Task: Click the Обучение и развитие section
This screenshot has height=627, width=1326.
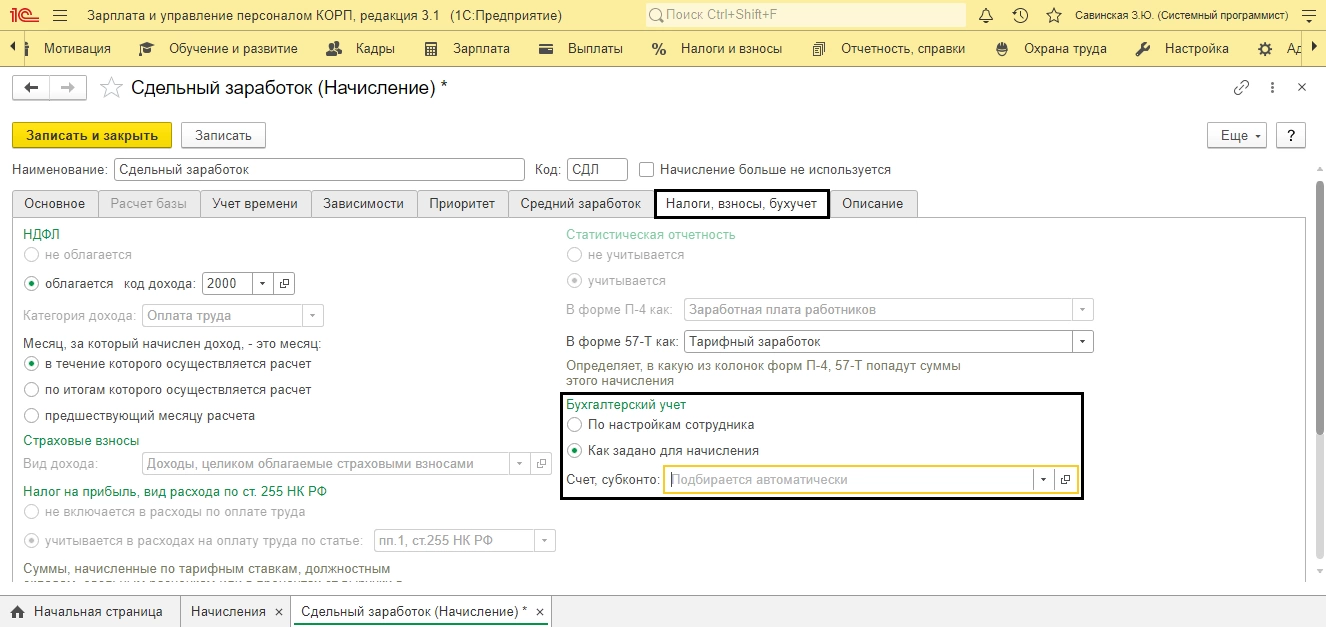Action: click(218, 48)
